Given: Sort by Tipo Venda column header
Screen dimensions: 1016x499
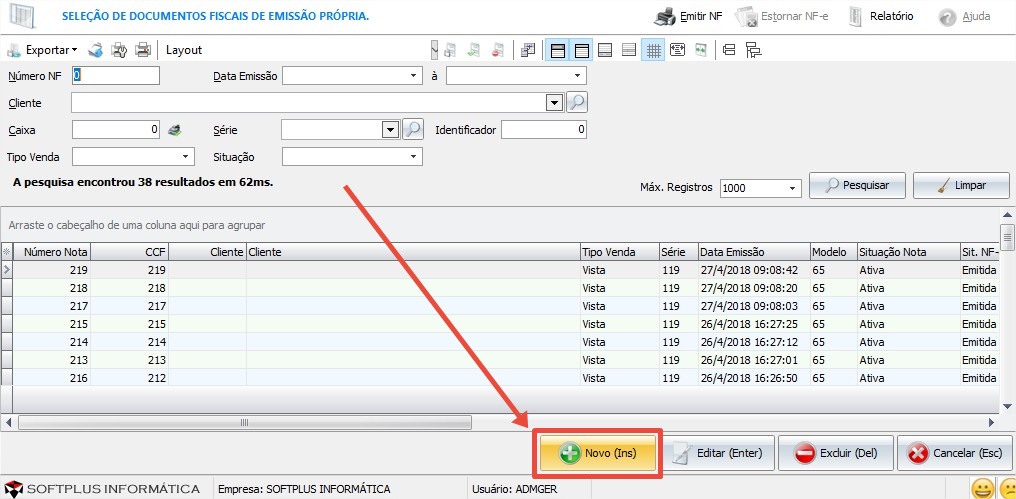Looking at the screenshot, I should (619, 252).
